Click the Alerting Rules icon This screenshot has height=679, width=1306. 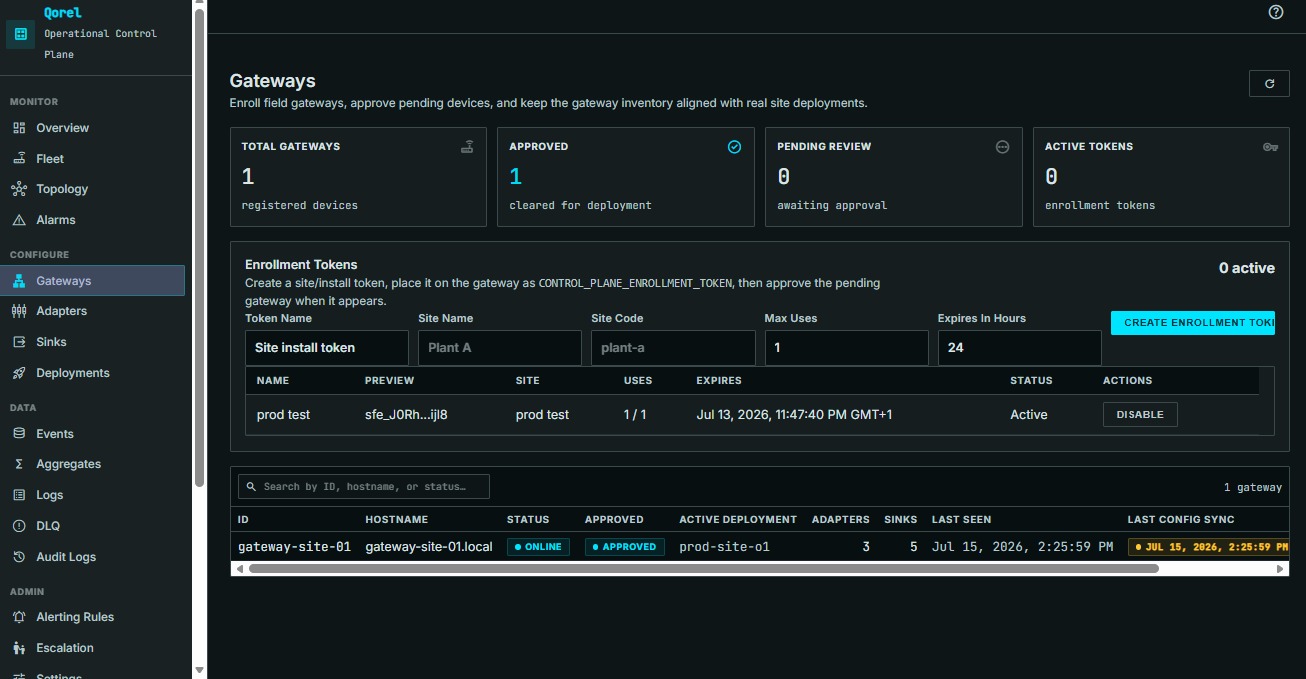coord(19,617)
